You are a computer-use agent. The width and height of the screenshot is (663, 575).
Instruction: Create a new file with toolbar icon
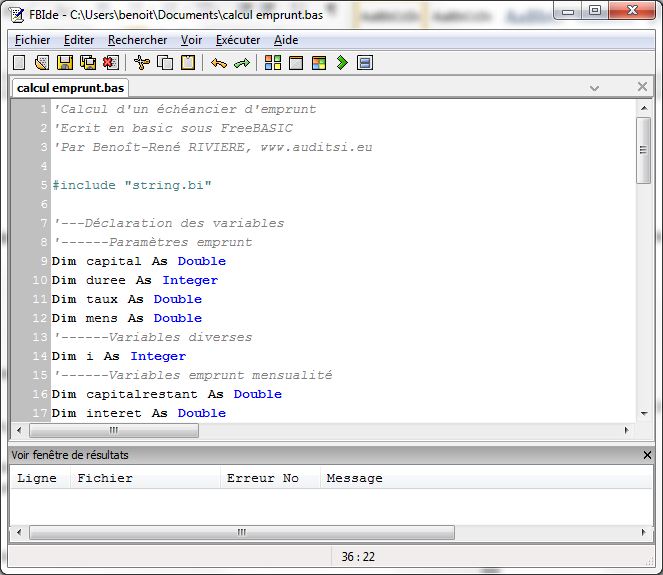[x=19, y=63]
